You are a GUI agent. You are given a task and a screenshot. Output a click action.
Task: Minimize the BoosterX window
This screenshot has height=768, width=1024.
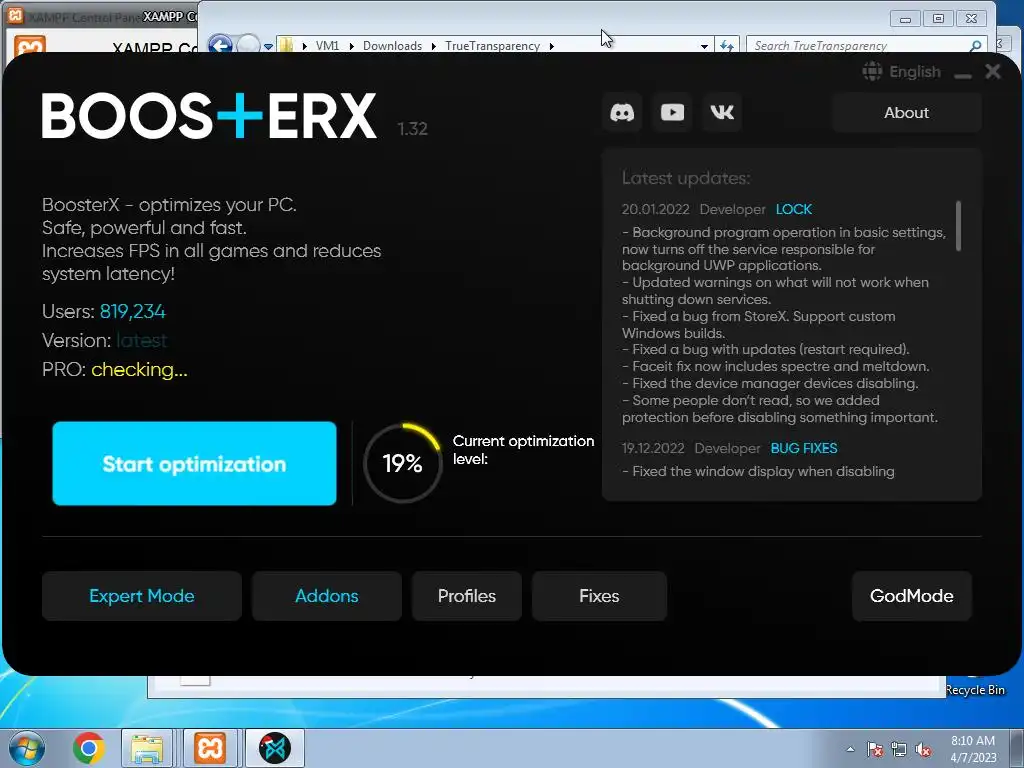963,74
